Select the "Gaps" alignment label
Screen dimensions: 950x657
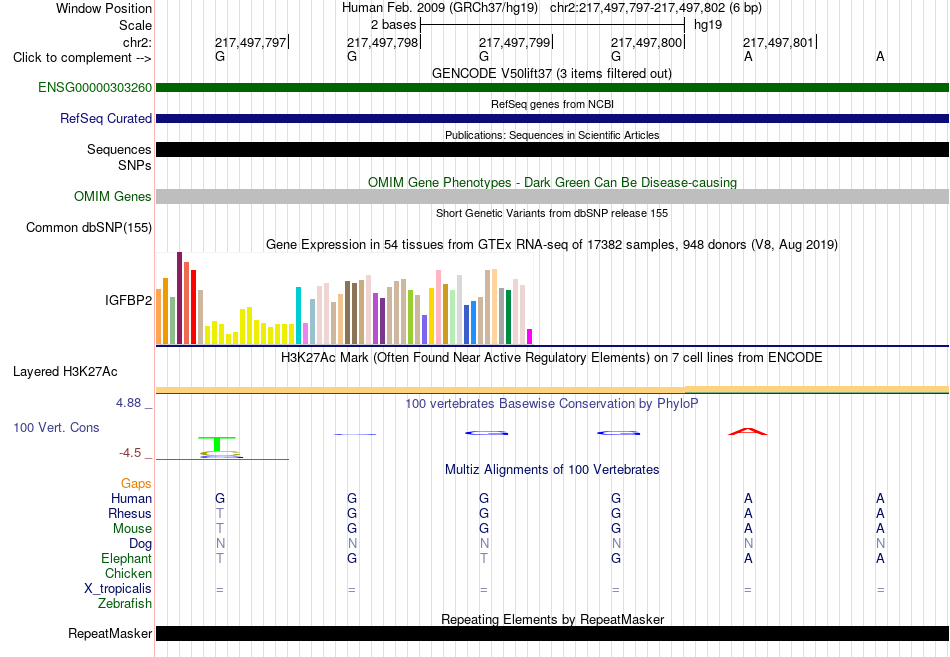click(136, 483)
